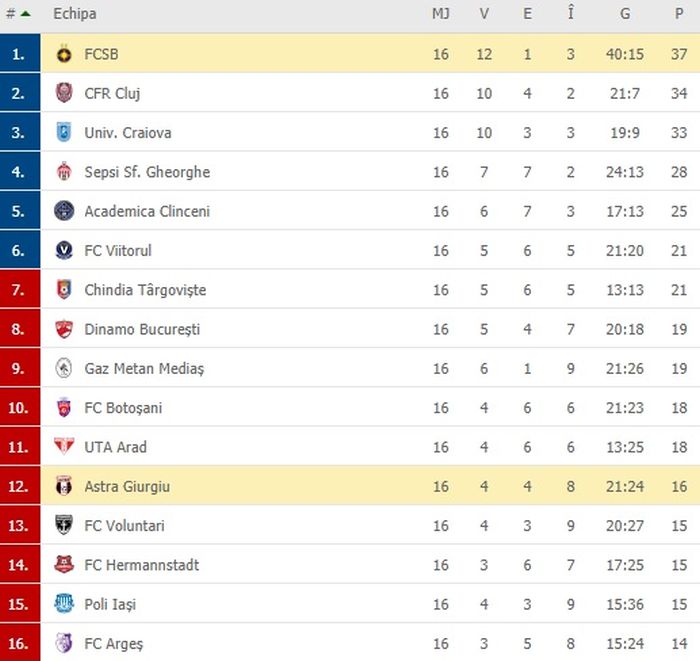
Task: Click the Academica Clinceni badge icon
Action: click(64, 211)
